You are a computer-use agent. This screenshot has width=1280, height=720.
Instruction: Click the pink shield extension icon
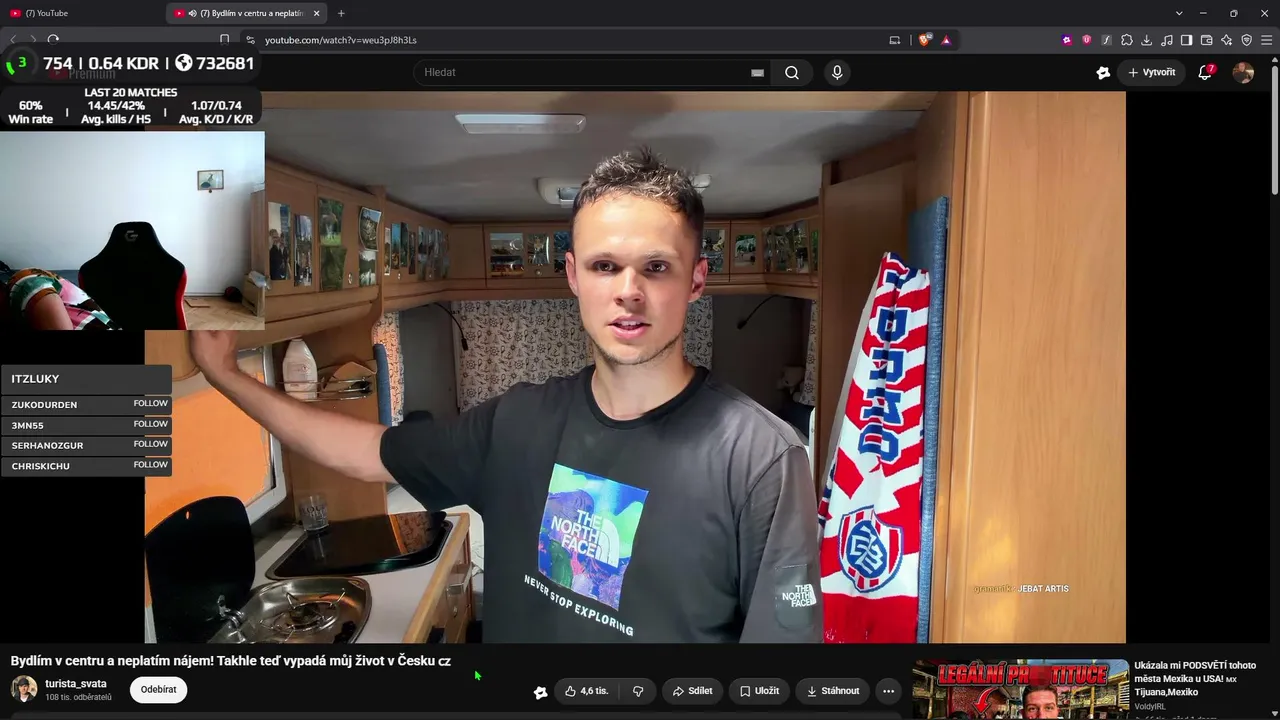click(1087, 40)
